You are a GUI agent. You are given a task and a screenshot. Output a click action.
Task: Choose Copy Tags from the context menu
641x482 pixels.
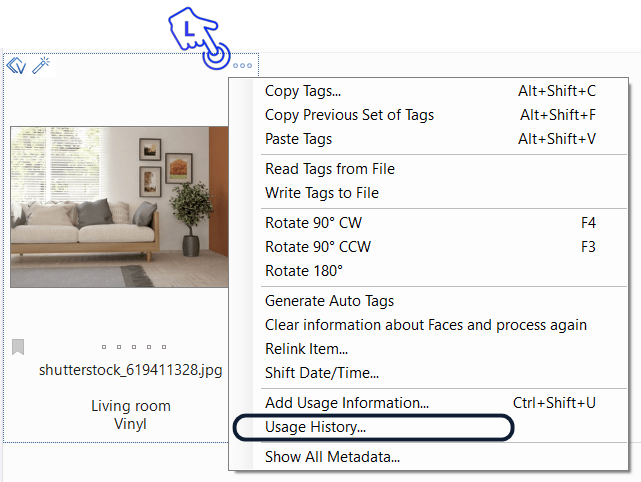(302, 91)
